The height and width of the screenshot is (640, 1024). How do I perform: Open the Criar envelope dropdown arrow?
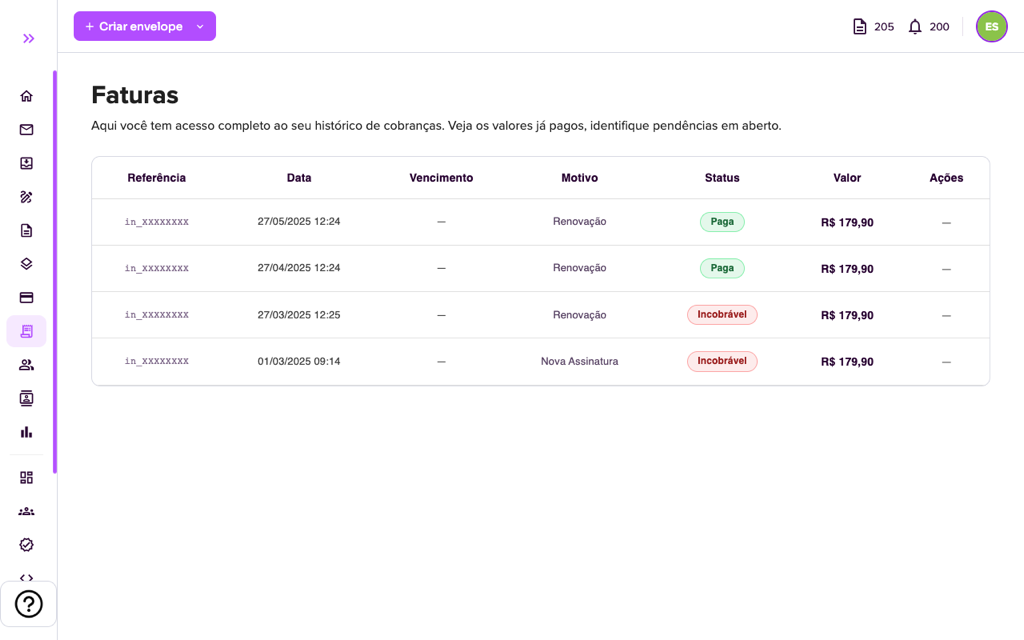click(200, 27)
